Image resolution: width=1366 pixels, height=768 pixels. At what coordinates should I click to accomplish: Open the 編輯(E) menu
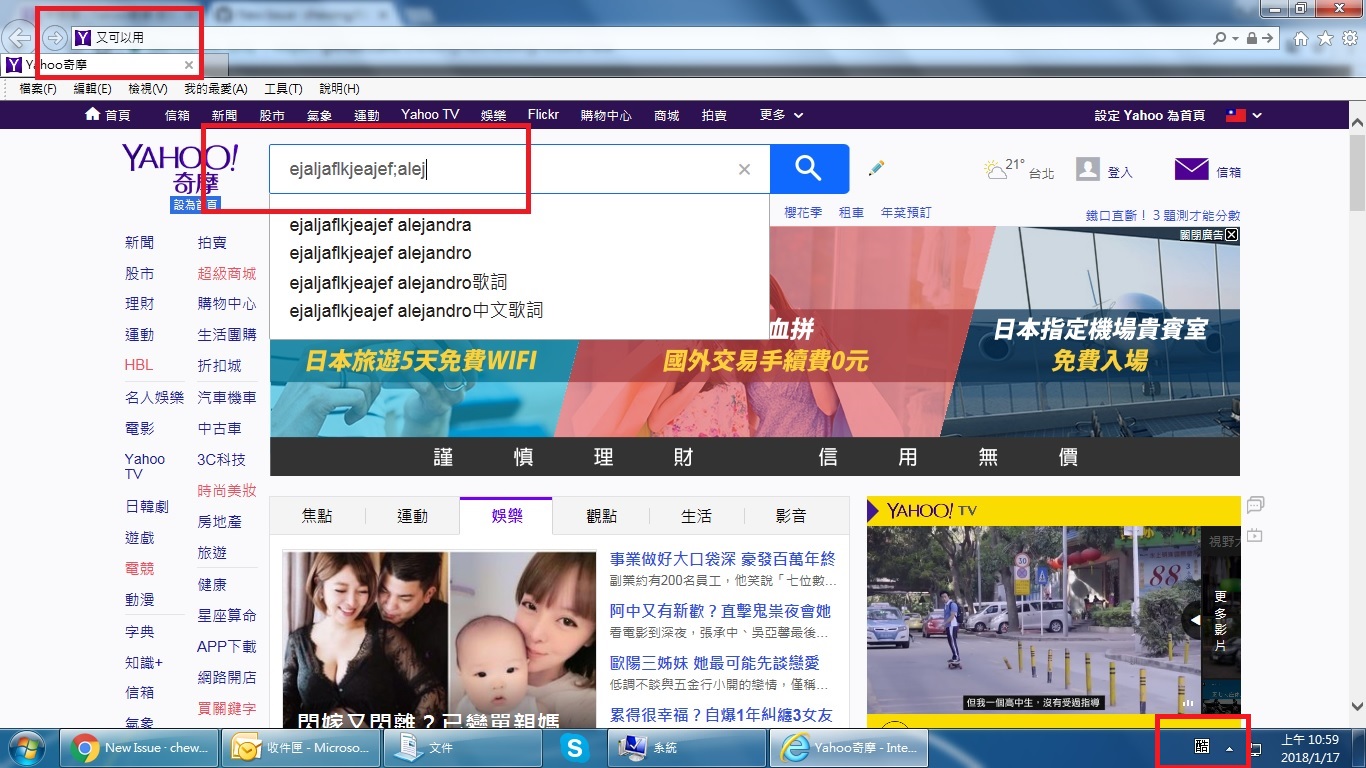point(93,89)
